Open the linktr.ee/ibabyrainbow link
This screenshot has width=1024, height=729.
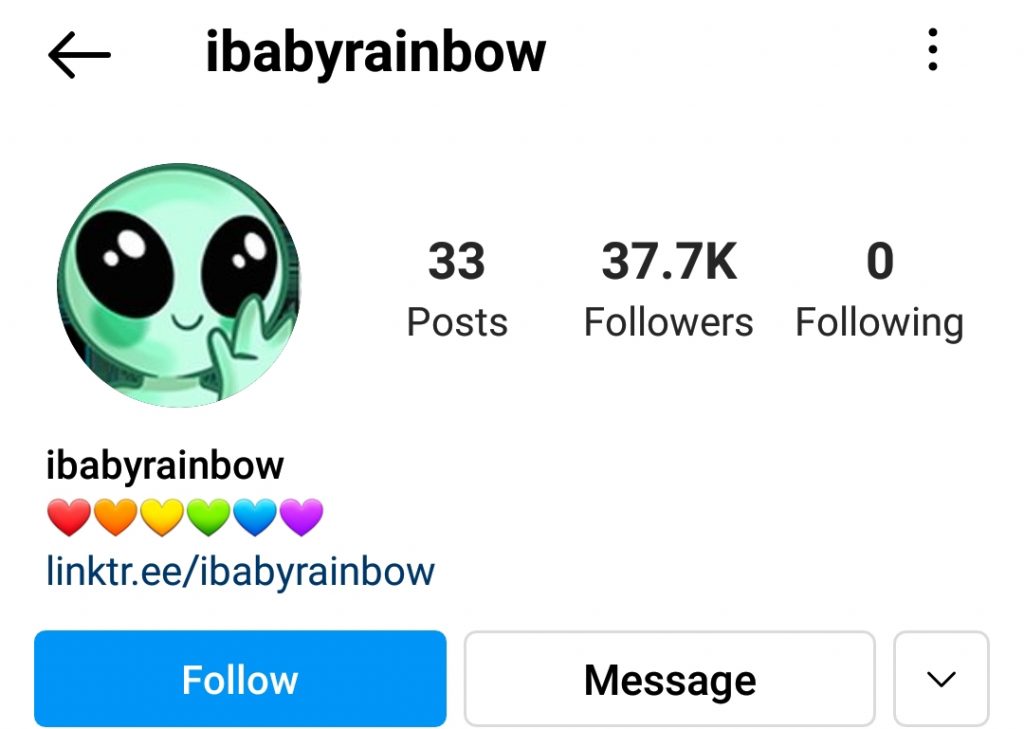pos(240,572)
